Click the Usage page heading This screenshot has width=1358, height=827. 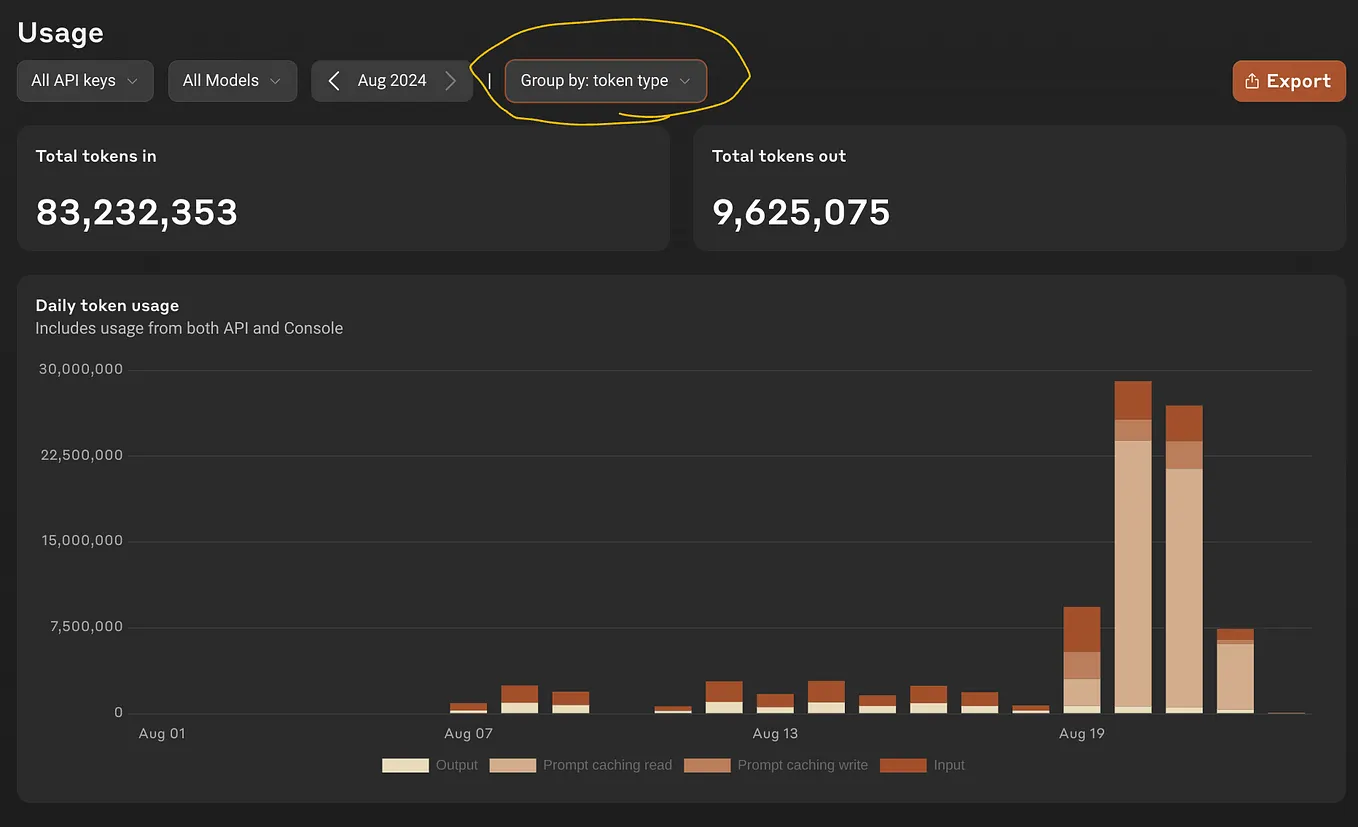60,32
